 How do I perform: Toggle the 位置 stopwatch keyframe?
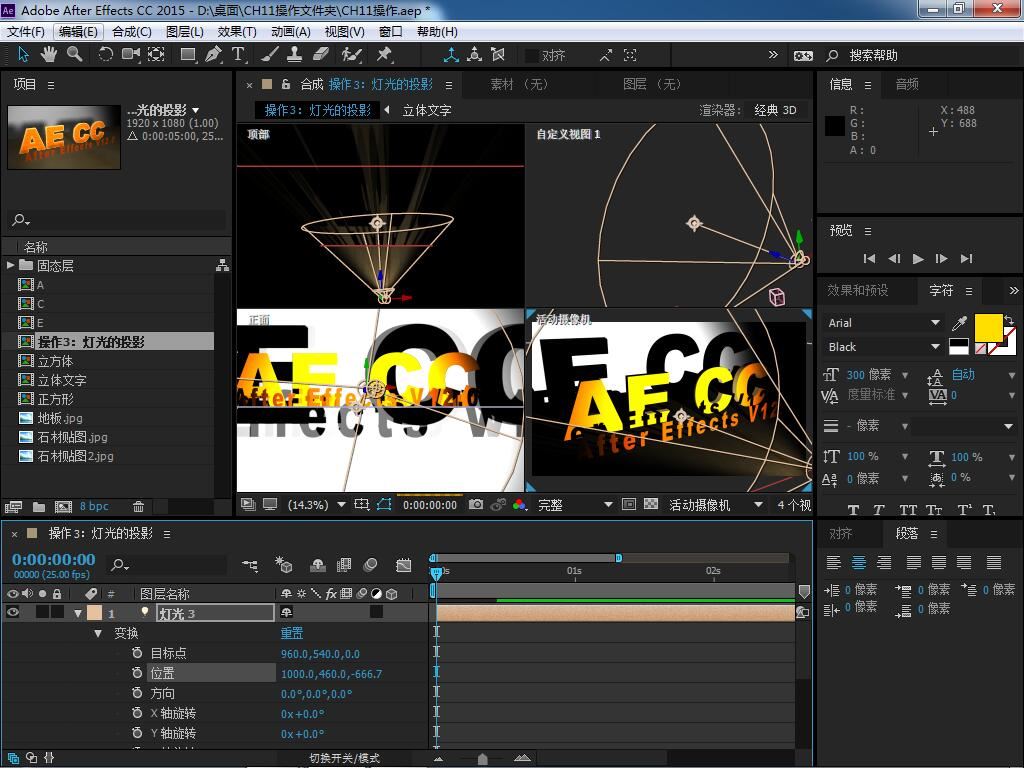tap(137, 673)
